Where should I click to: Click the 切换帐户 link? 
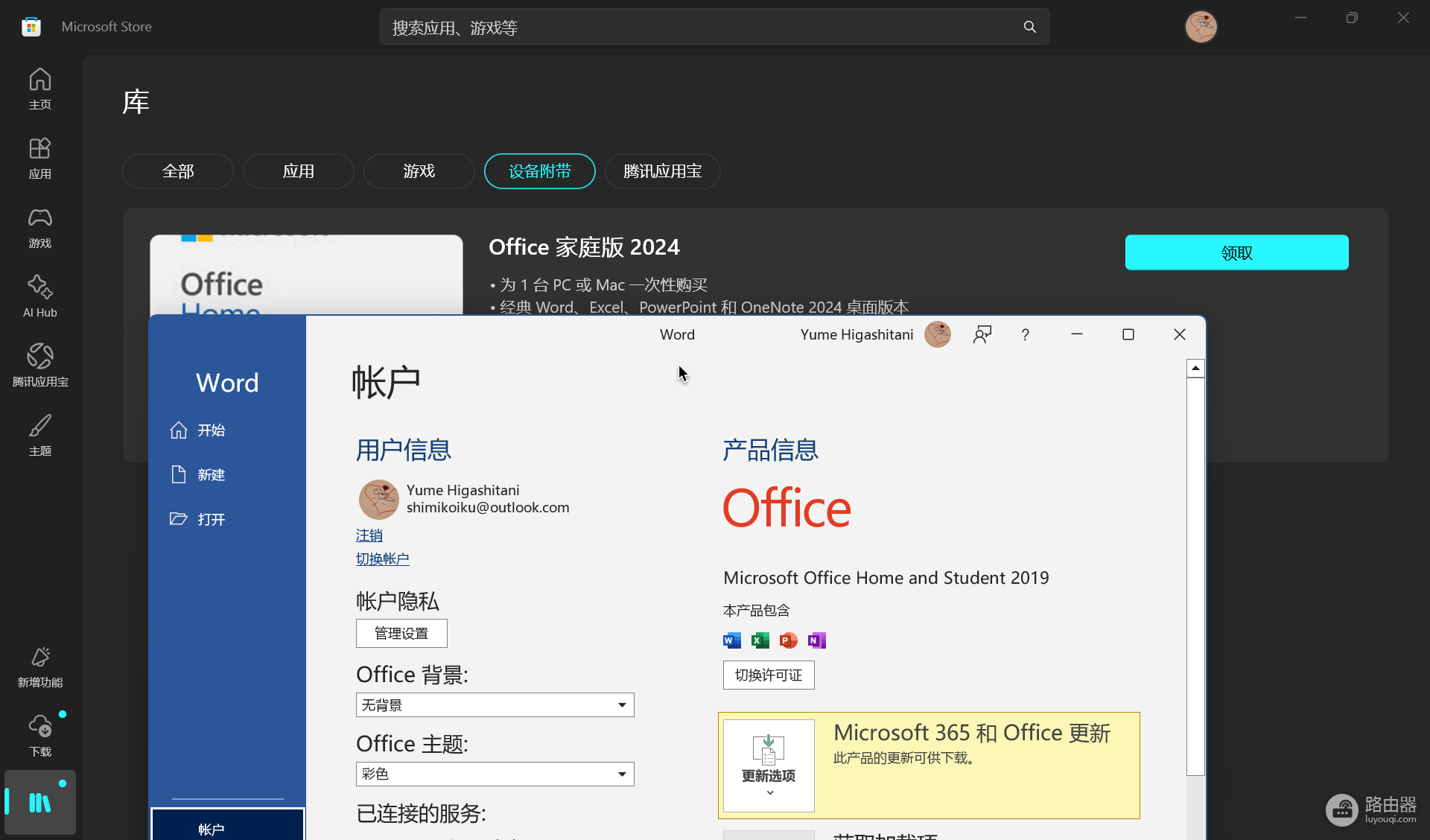(x=383, y=559)
